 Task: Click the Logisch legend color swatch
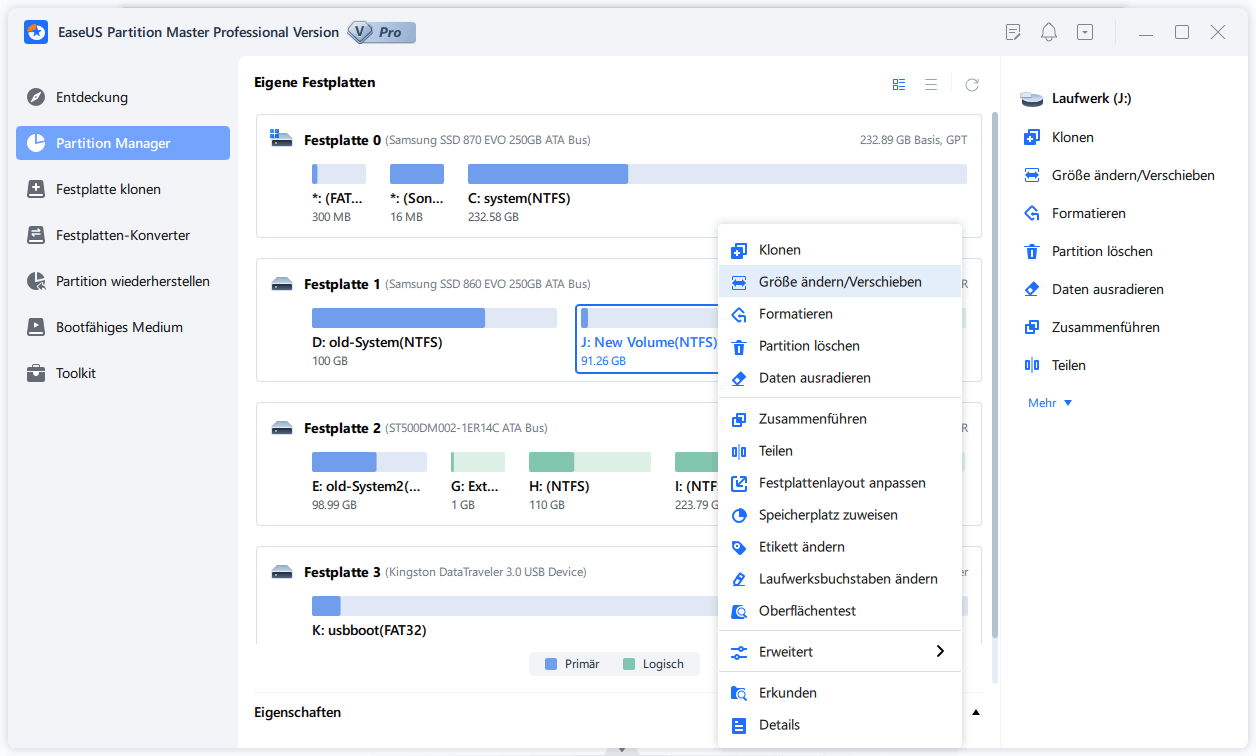coord(628,664)
